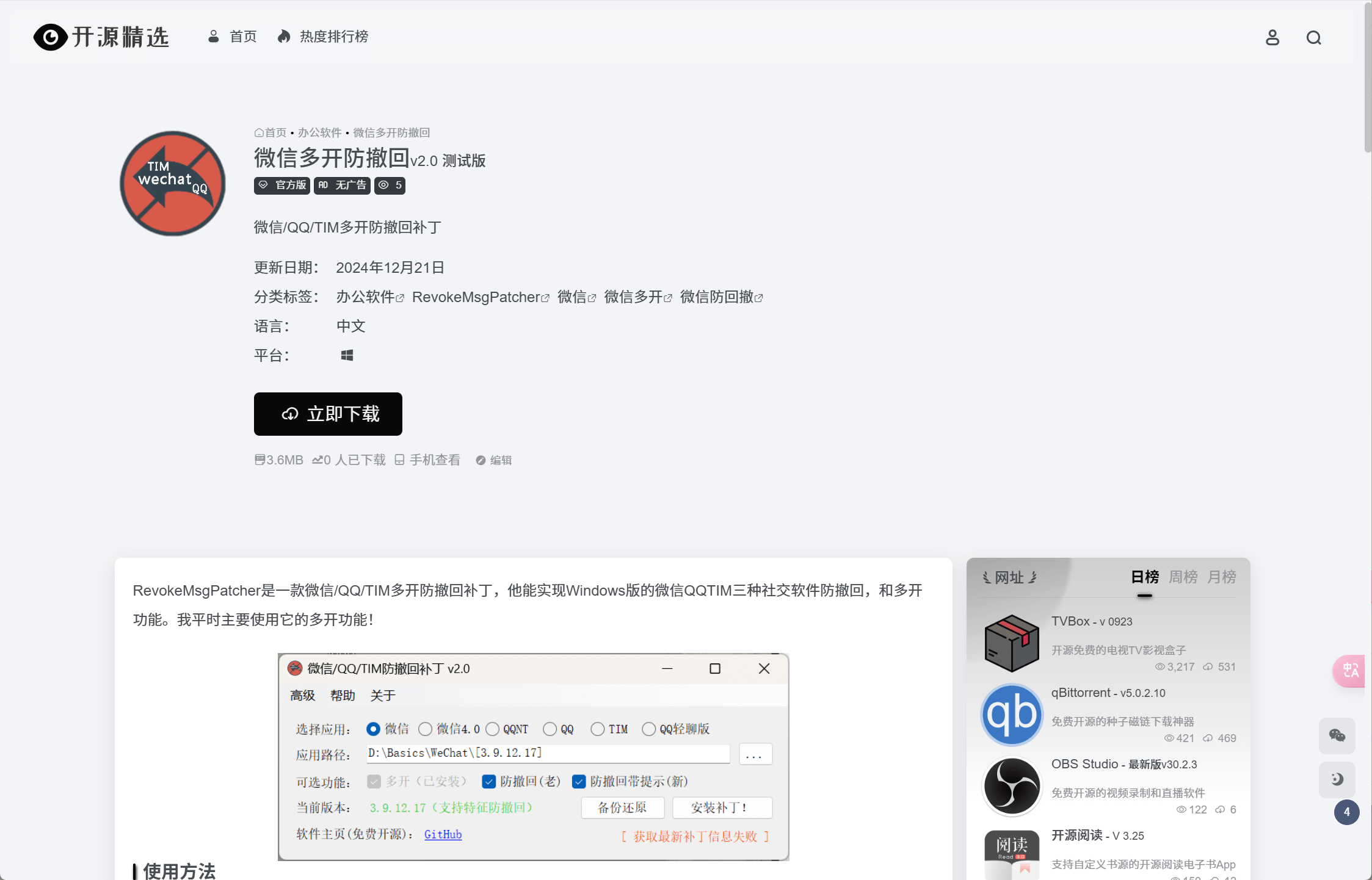Select the TIM radio button in the patch screenshot

click(x=597, y=729)
